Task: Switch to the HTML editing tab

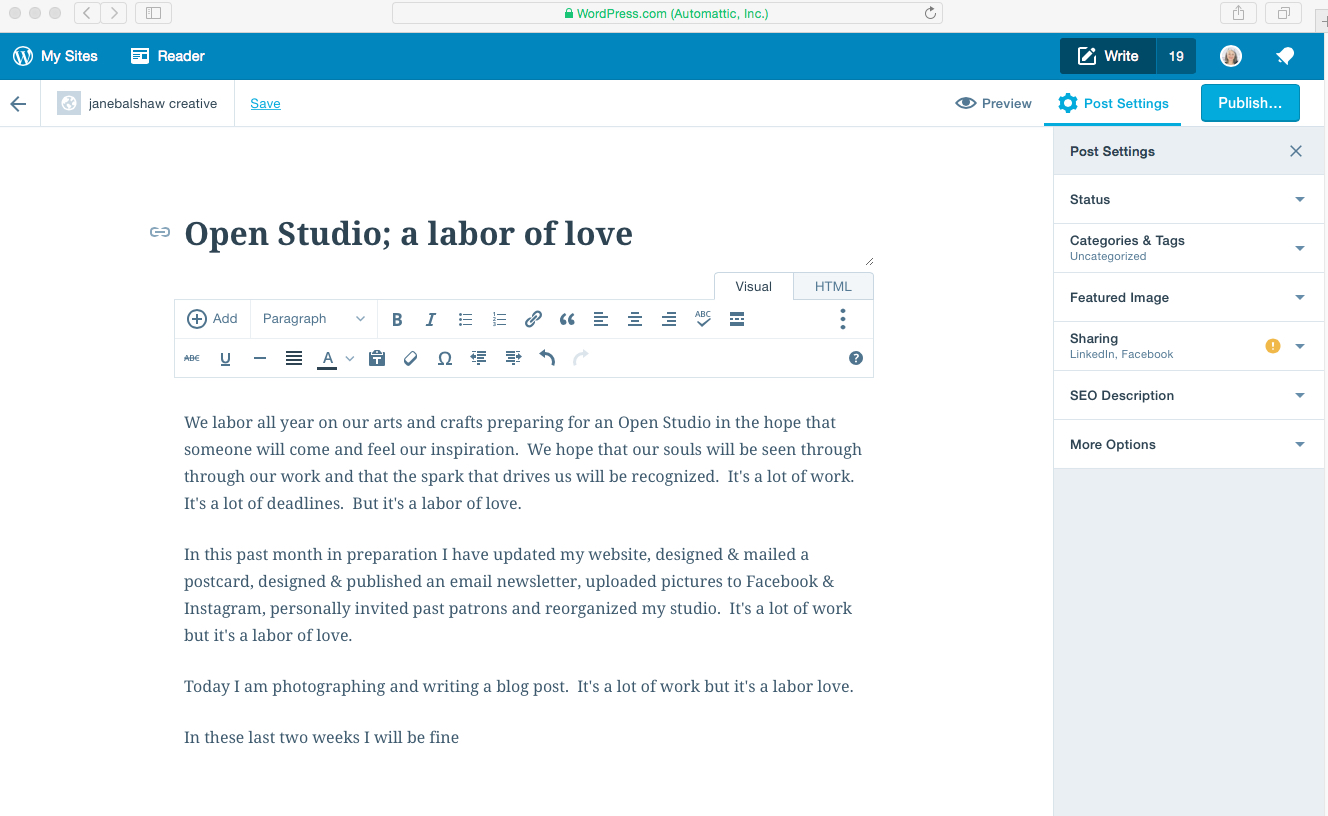Action: click(833, 286)
